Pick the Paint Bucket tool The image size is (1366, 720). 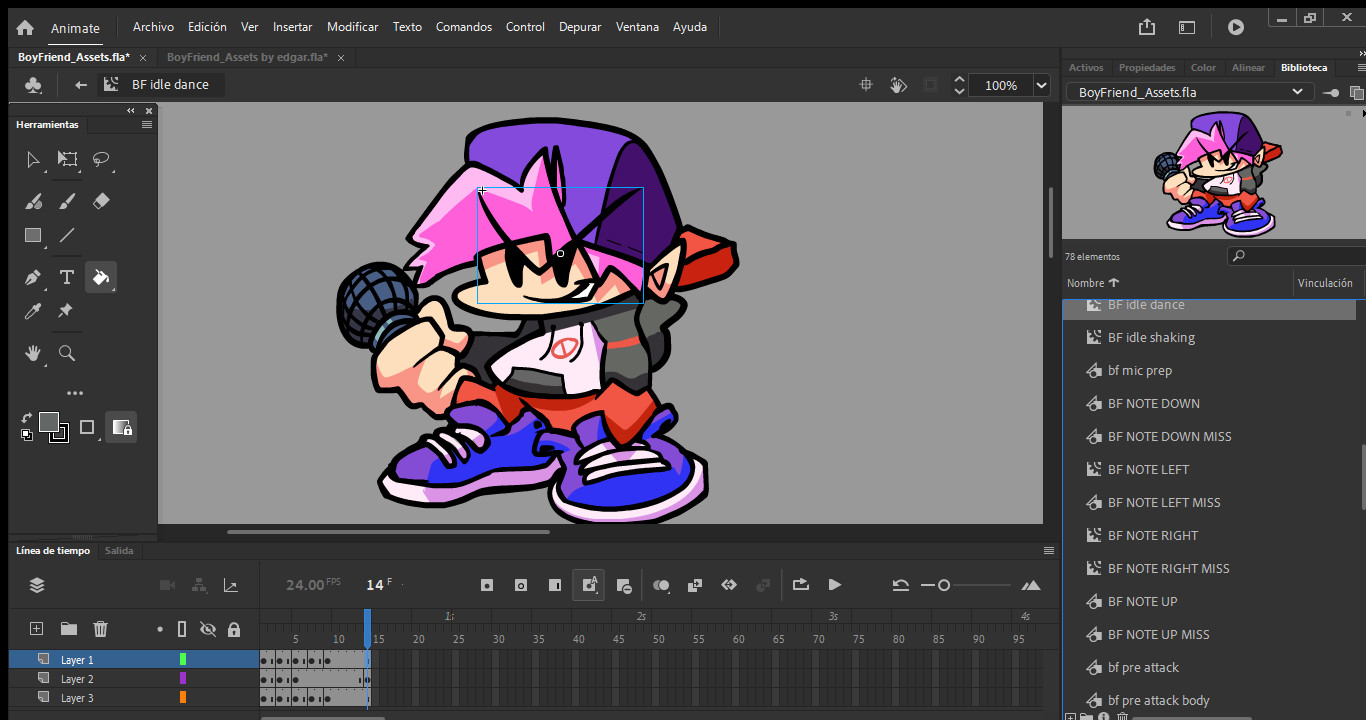pos(100,277)
